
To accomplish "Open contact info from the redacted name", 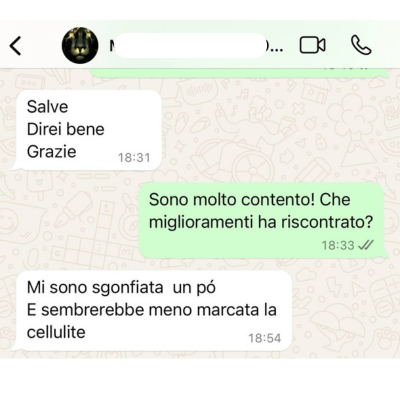I will coord(191,45).
